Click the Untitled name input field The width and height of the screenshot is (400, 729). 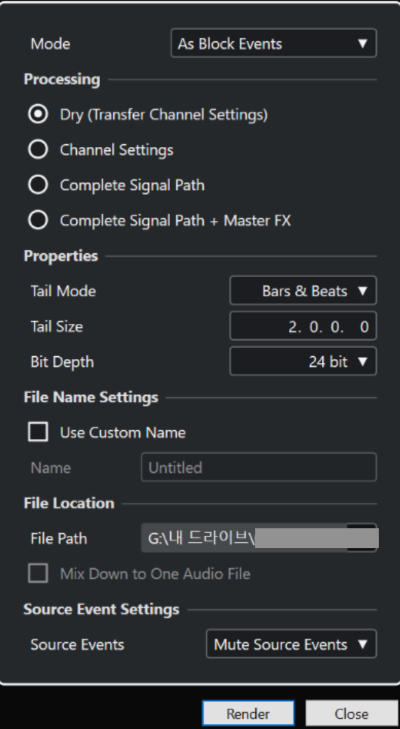click(x=259, y=467)
